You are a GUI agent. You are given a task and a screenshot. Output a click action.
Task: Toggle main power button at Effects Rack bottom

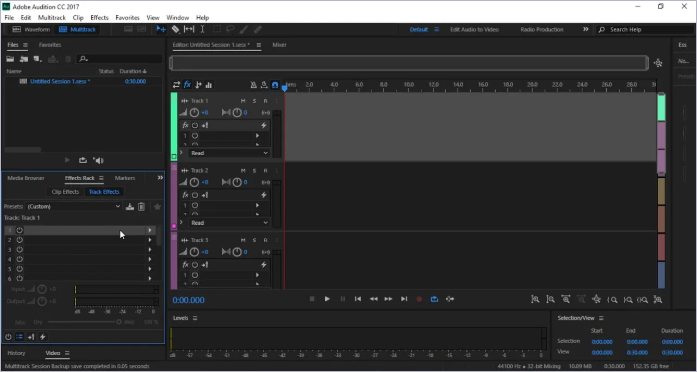click(x=8, y=337)
